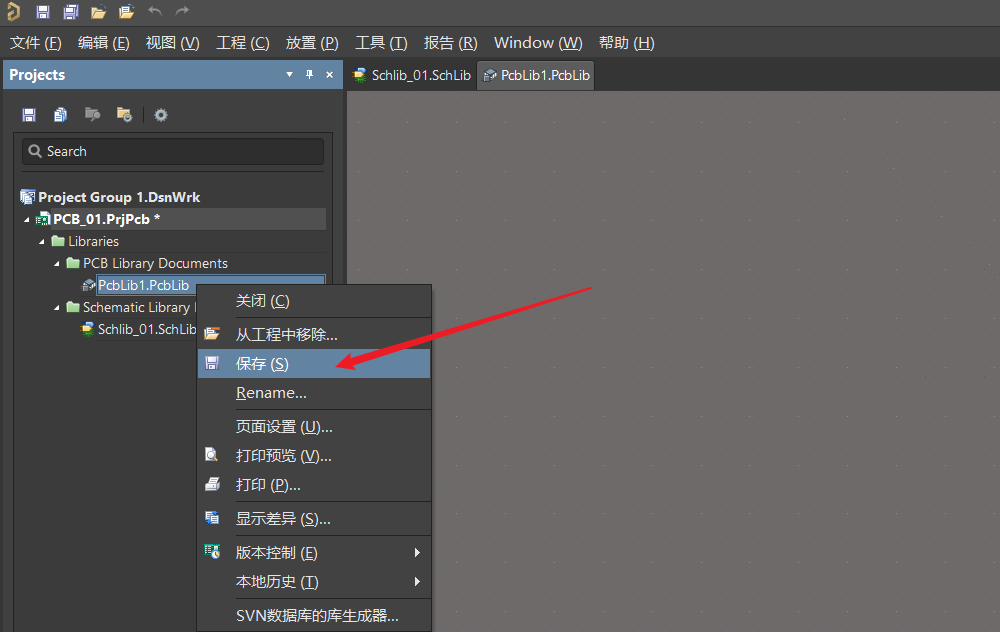Collapse the Schematic Library folder arrow
Image resolution: width=1000 pixels, height=632 pixels.
click(57, 307)
